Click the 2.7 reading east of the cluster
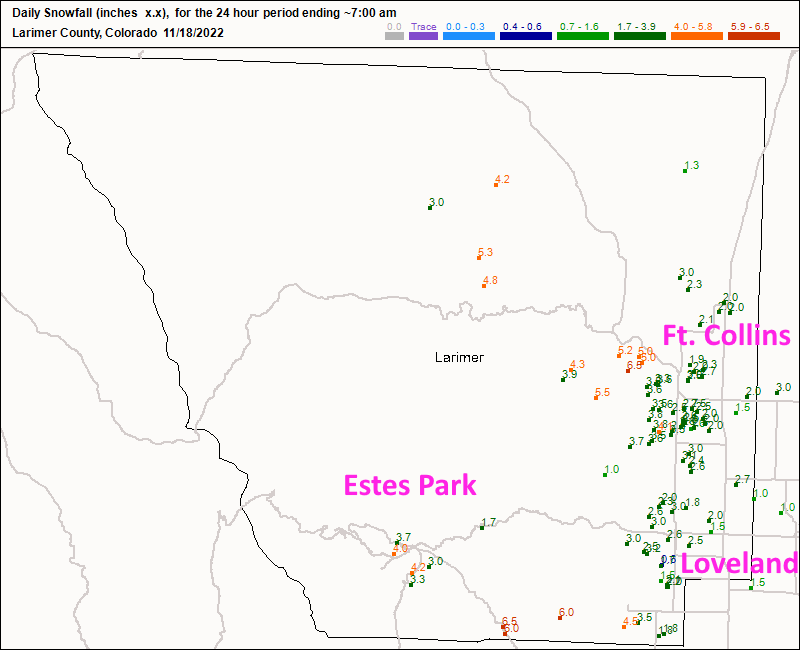The width and height of the screenshot is (800, 650). coord(742,479)
